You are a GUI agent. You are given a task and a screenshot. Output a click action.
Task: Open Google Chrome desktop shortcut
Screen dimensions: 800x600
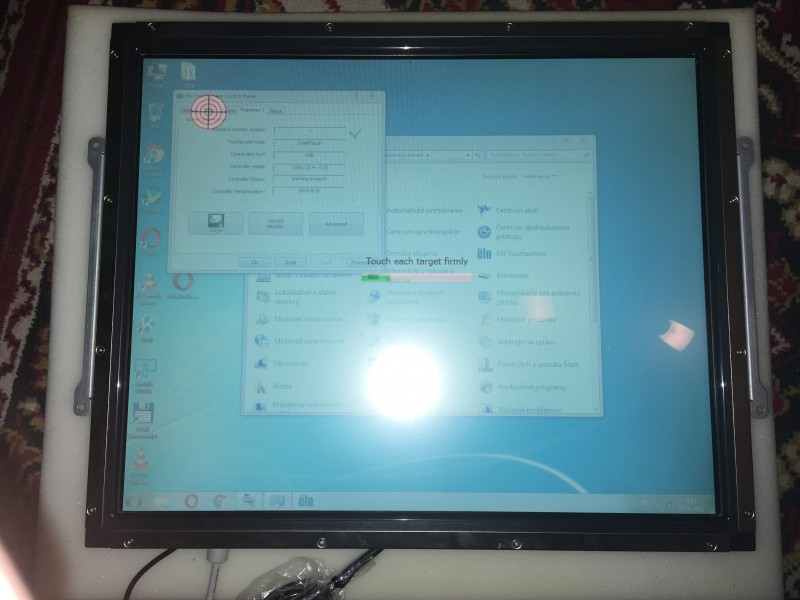pyautogui.click(x=153, y=155)
